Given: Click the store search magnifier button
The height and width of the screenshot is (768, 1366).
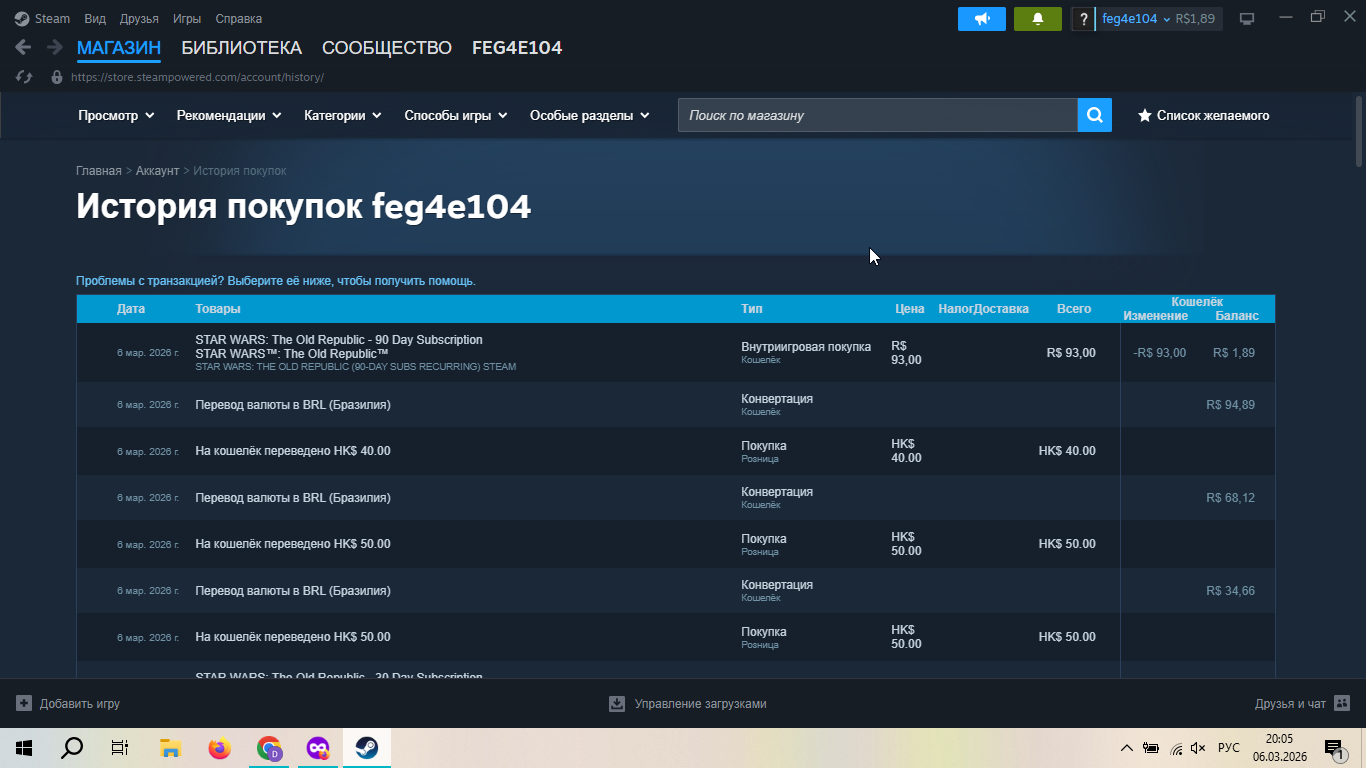Looking at the screenshot, I should pyautogui.click(x=1095, y=115).
